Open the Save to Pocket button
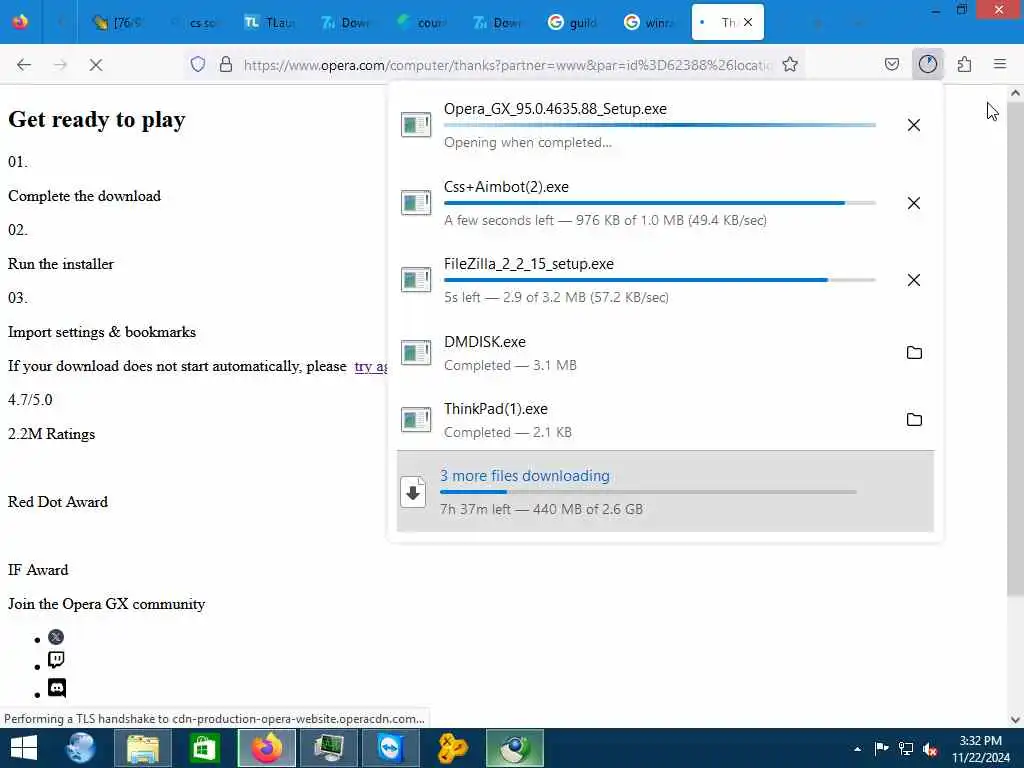The width and height of the screenshot is (1024, 768). coord(892,64)
